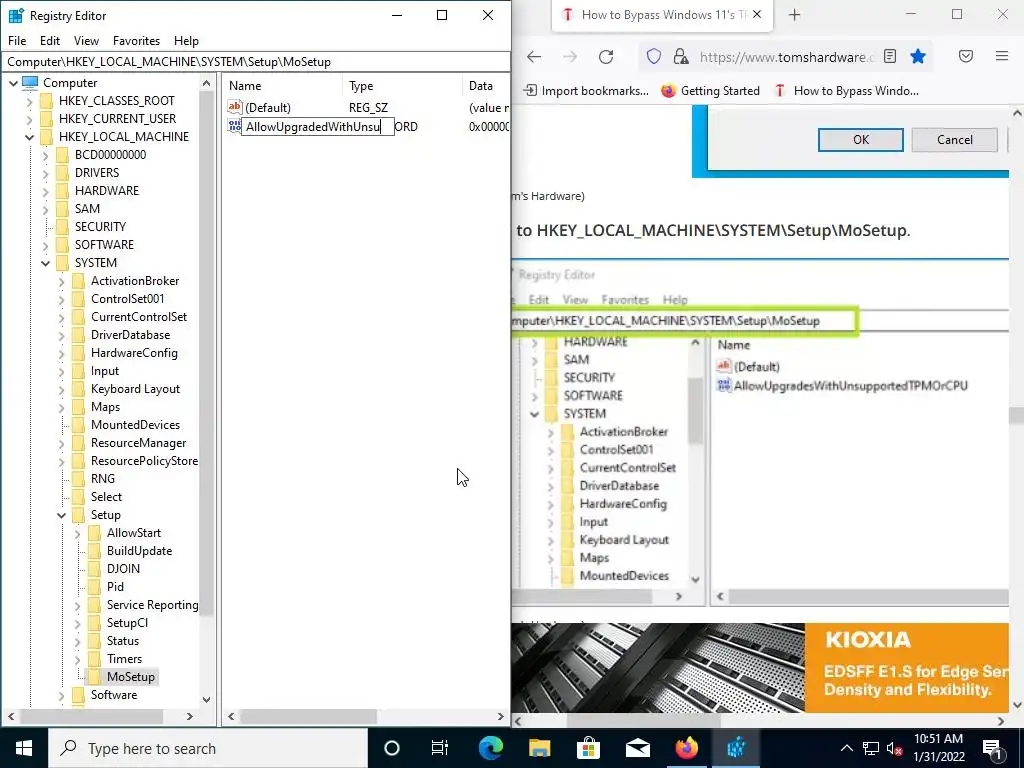Toggle Firefox reader view icon
Image resolution: width=1024 pixels, height=768 pixels.
[x=889, y=56]
